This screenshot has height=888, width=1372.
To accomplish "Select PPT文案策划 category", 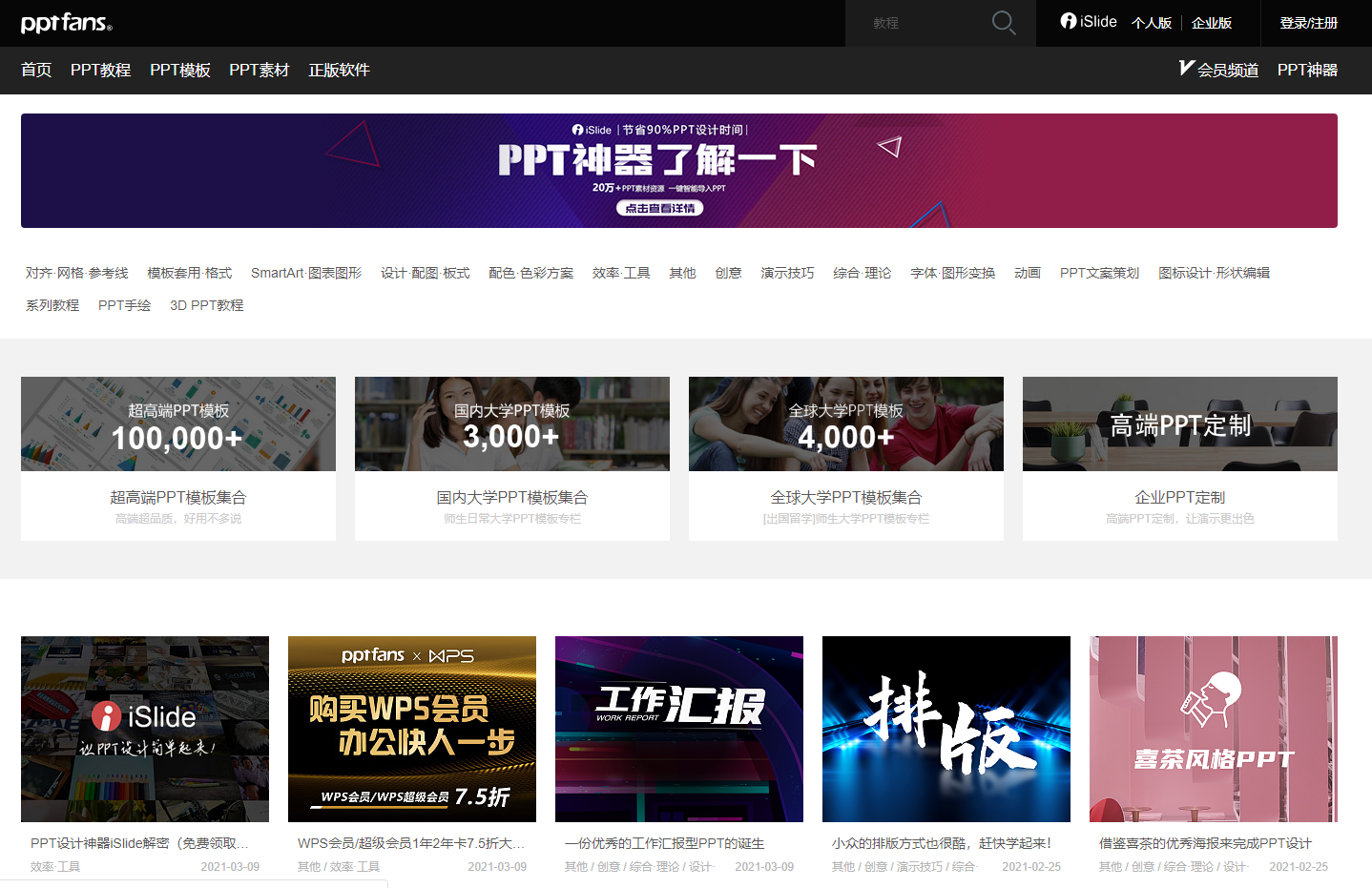I will (x=1100, y=273).
